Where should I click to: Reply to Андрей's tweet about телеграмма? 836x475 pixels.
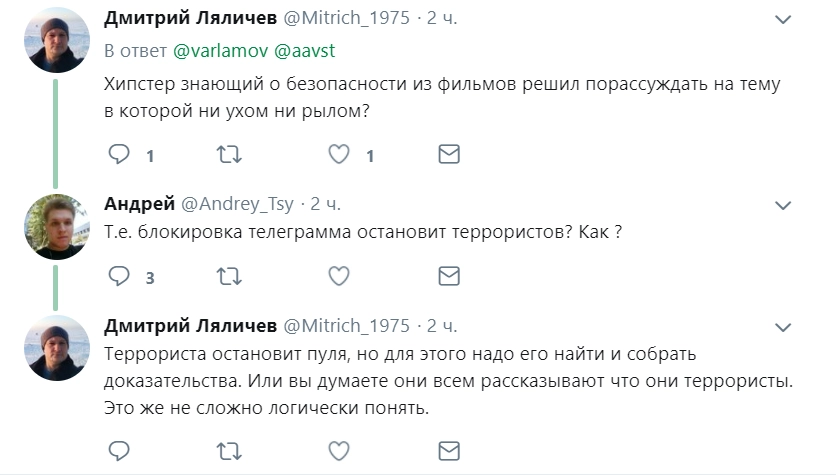point(119,276)
